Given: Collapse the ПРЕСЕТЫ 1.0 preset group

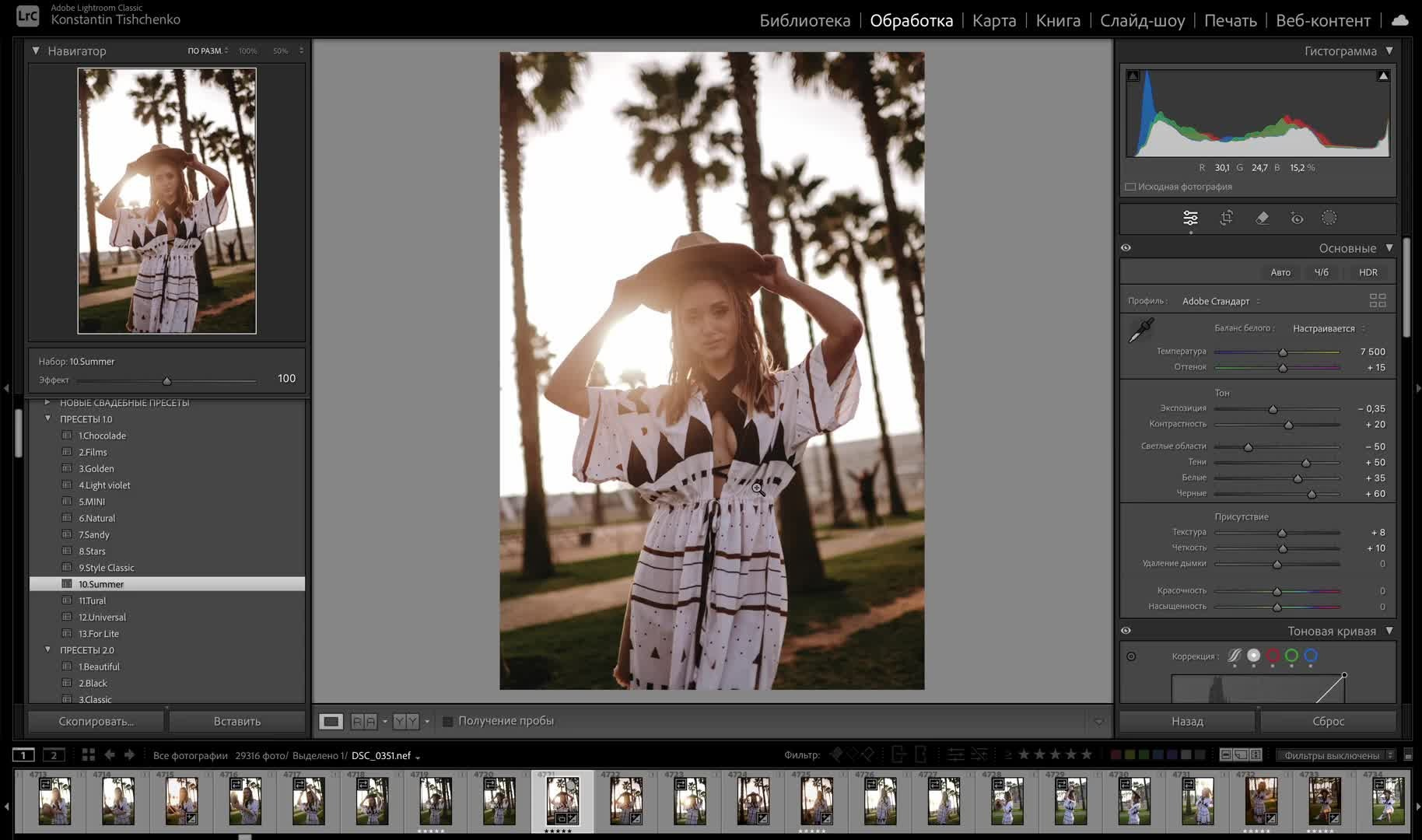Looking at the screenshot, I should tap(48, 418).
